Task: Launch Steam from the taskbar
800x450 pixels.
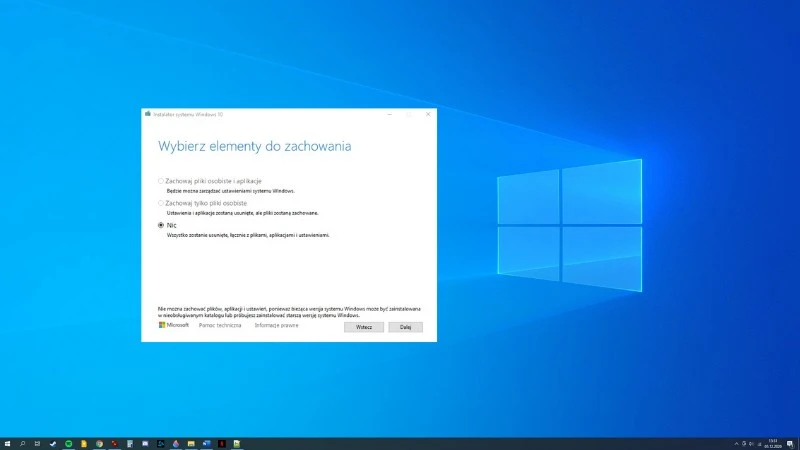Action: click(53, 444)
